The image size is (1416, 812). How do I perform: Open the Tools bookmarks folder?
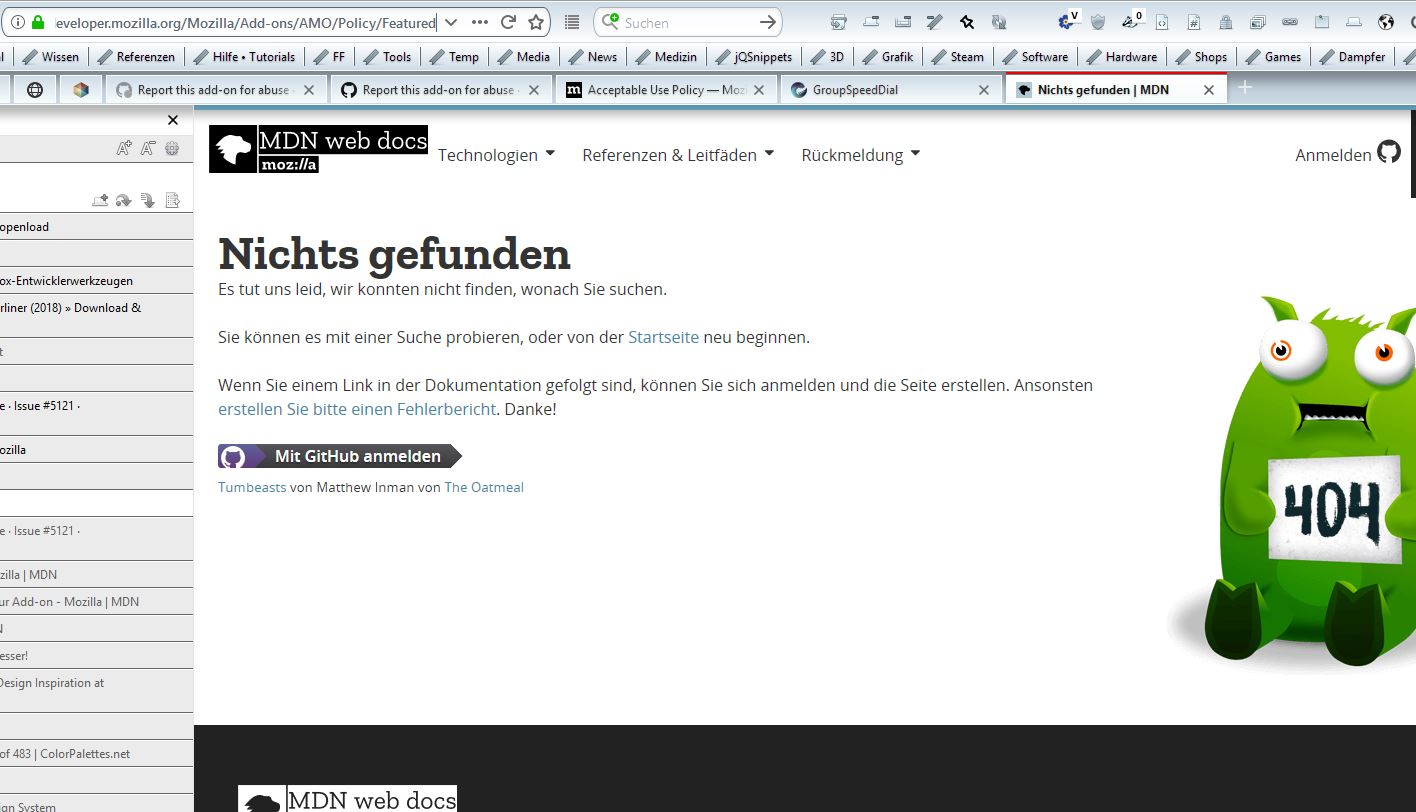(x=387, y=57)
